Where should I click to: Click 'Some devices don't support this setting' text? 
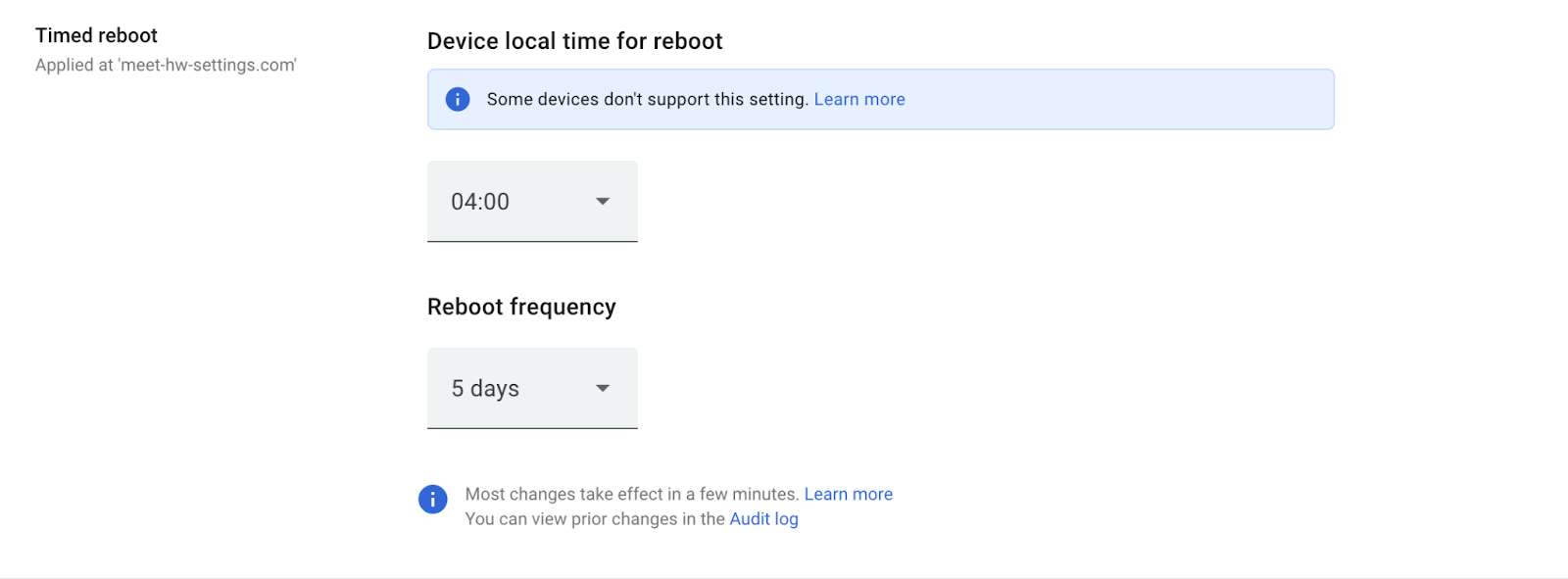pos(648,99)
